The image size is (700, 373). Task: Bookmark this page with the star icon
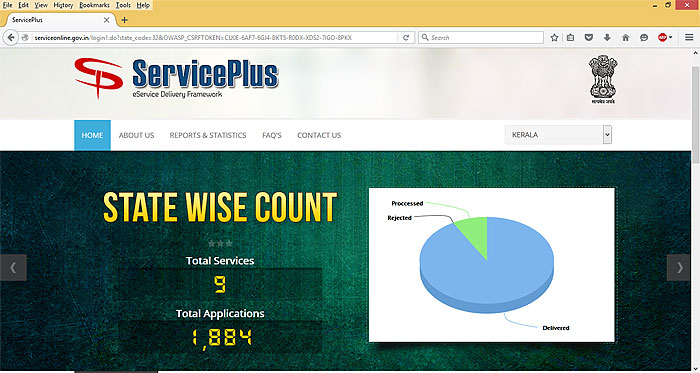(x=554, y=38)
